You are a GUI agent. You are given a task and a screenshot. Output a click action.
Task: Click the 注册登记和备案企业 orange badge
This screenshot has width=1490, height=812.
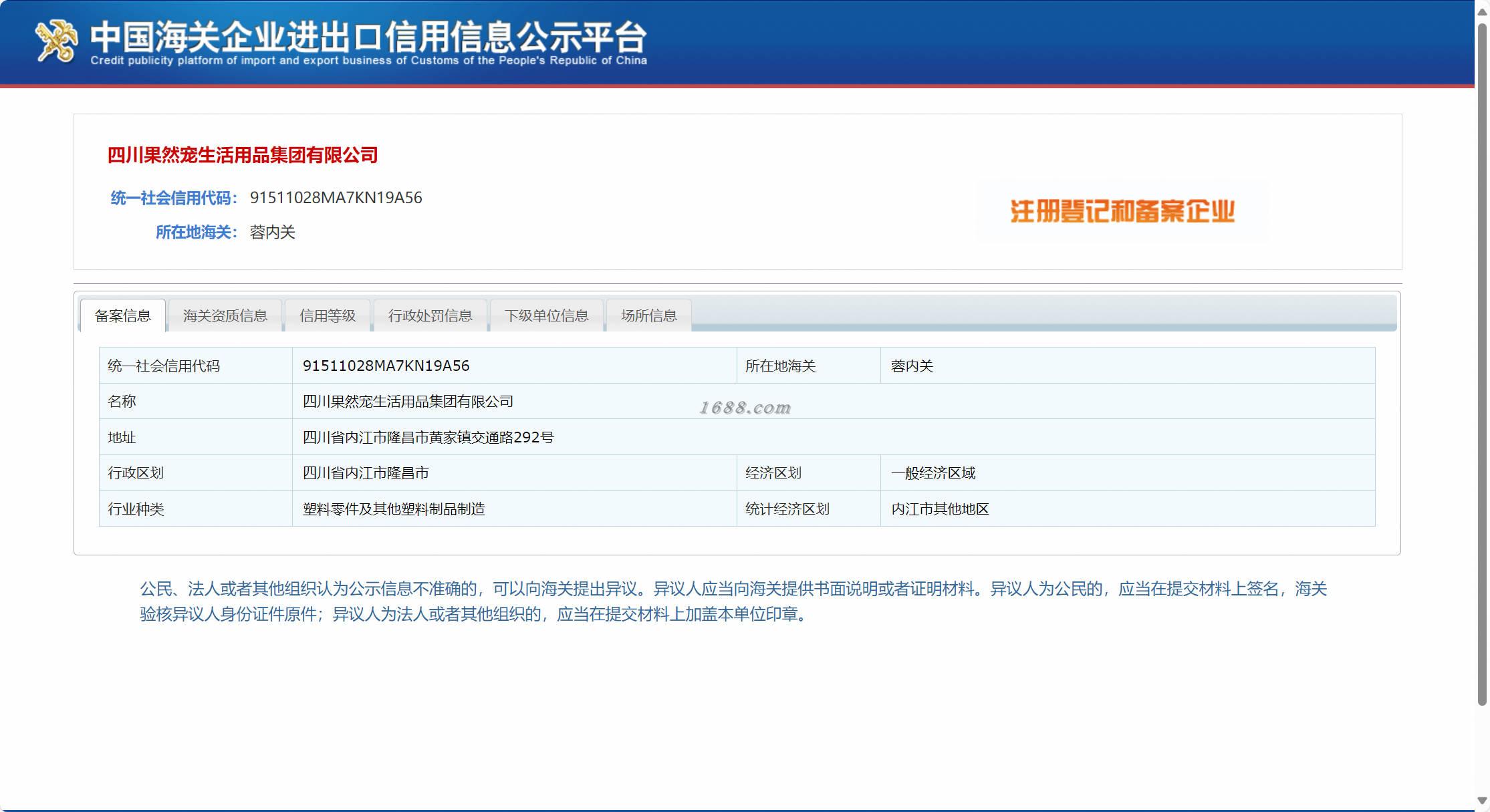(x=1122, y=211)
